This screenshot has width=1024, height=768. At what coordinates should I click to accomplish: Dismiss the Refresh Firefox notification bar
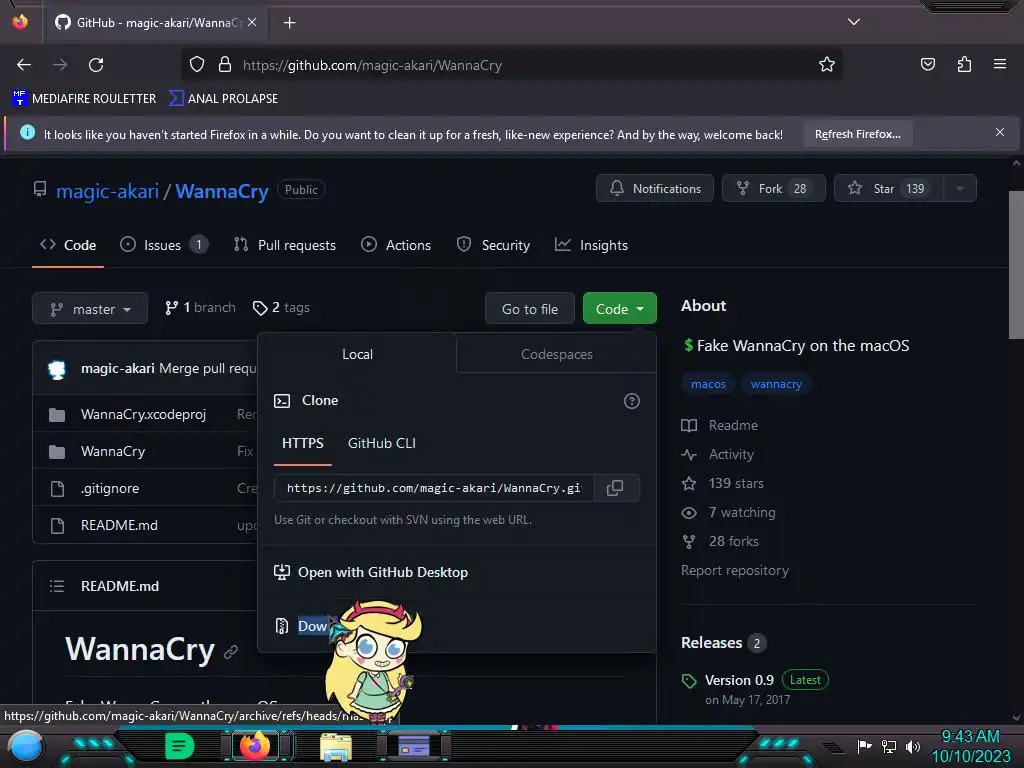click(1000, 133)
